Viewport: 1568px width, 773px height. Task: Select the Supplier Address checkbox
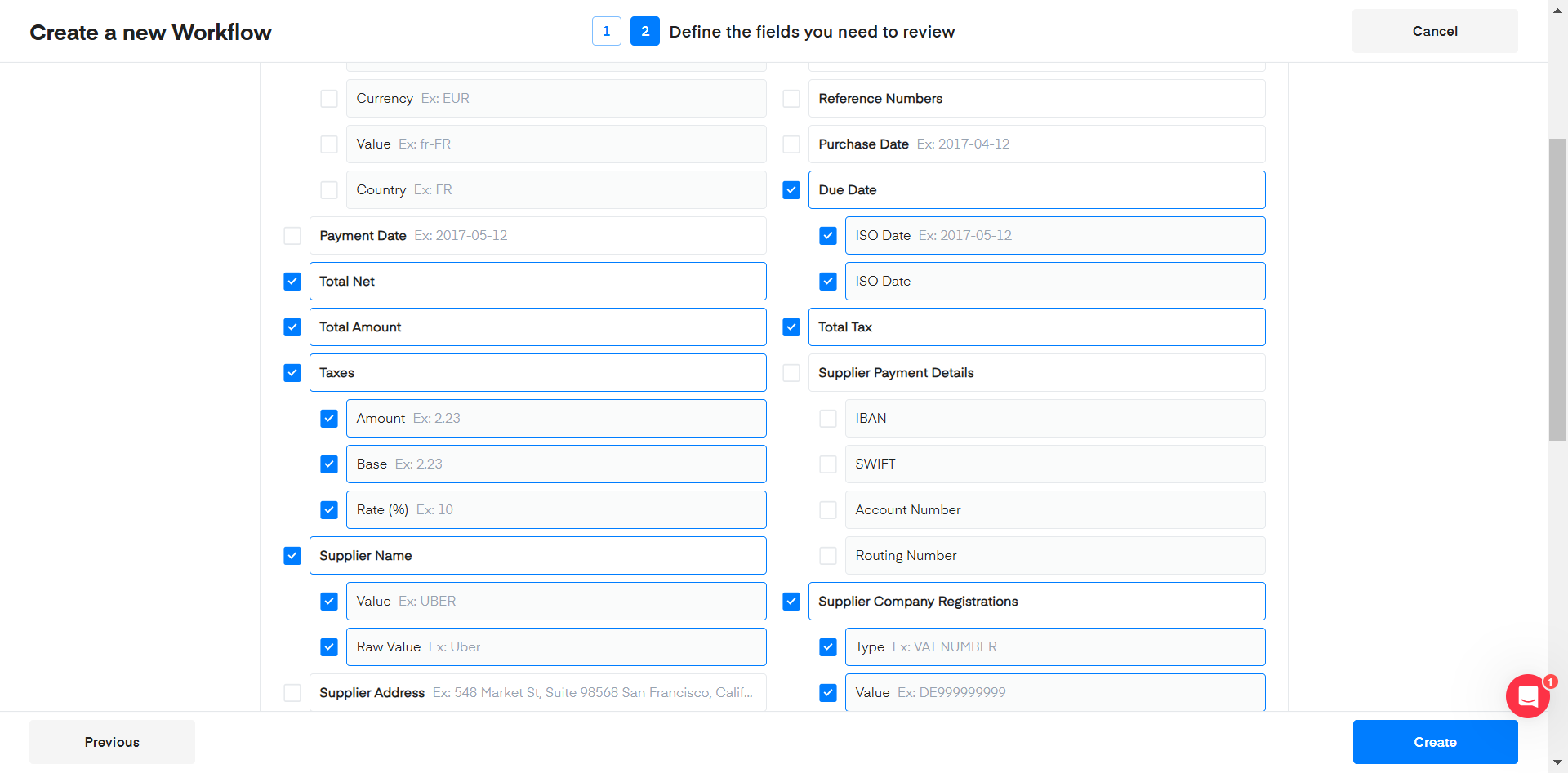(292, 693)
